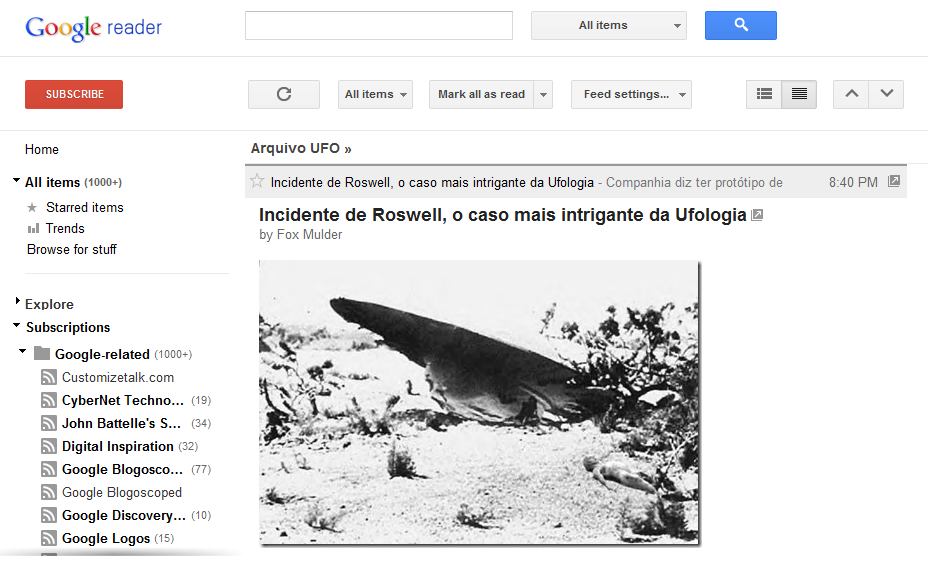This screenshot has width=928, height=565.
Task: Click the blue search magnifier button
Action: point(740,26)
